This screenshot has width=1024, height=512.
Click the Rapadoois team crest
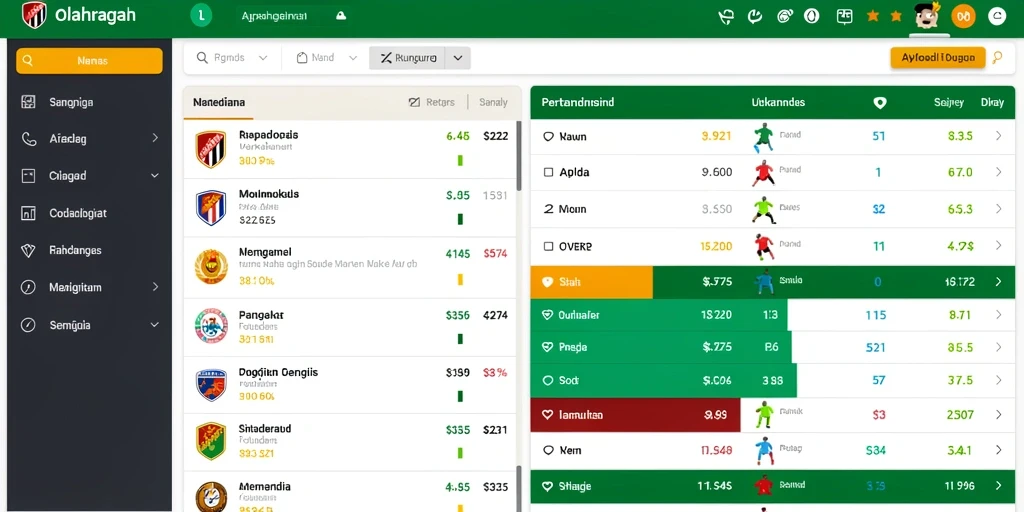tap(211, 149)
